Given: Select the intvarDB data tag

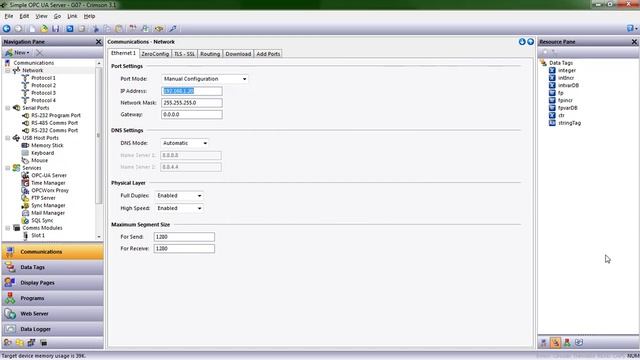Looking at the screenshot, I should (x=568, y=85).
